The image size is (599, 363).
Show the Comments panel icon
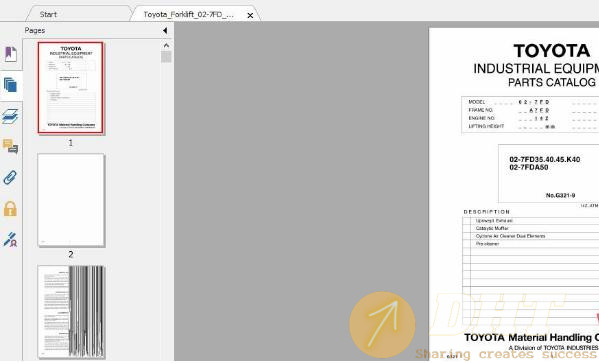(10, 146)
